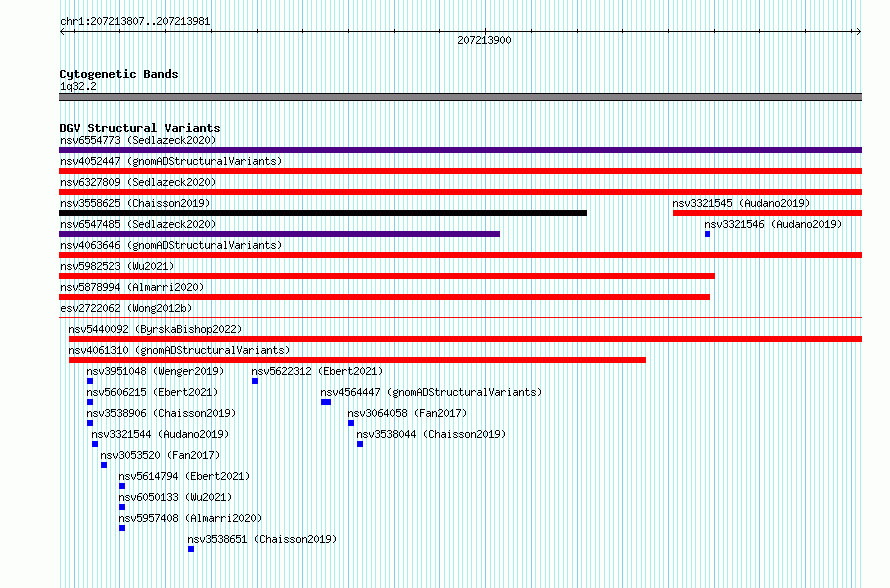This screenshot has height=588, width=890.
Task: Click the red nsv5878994 variant bar
Action: (384, 297)
